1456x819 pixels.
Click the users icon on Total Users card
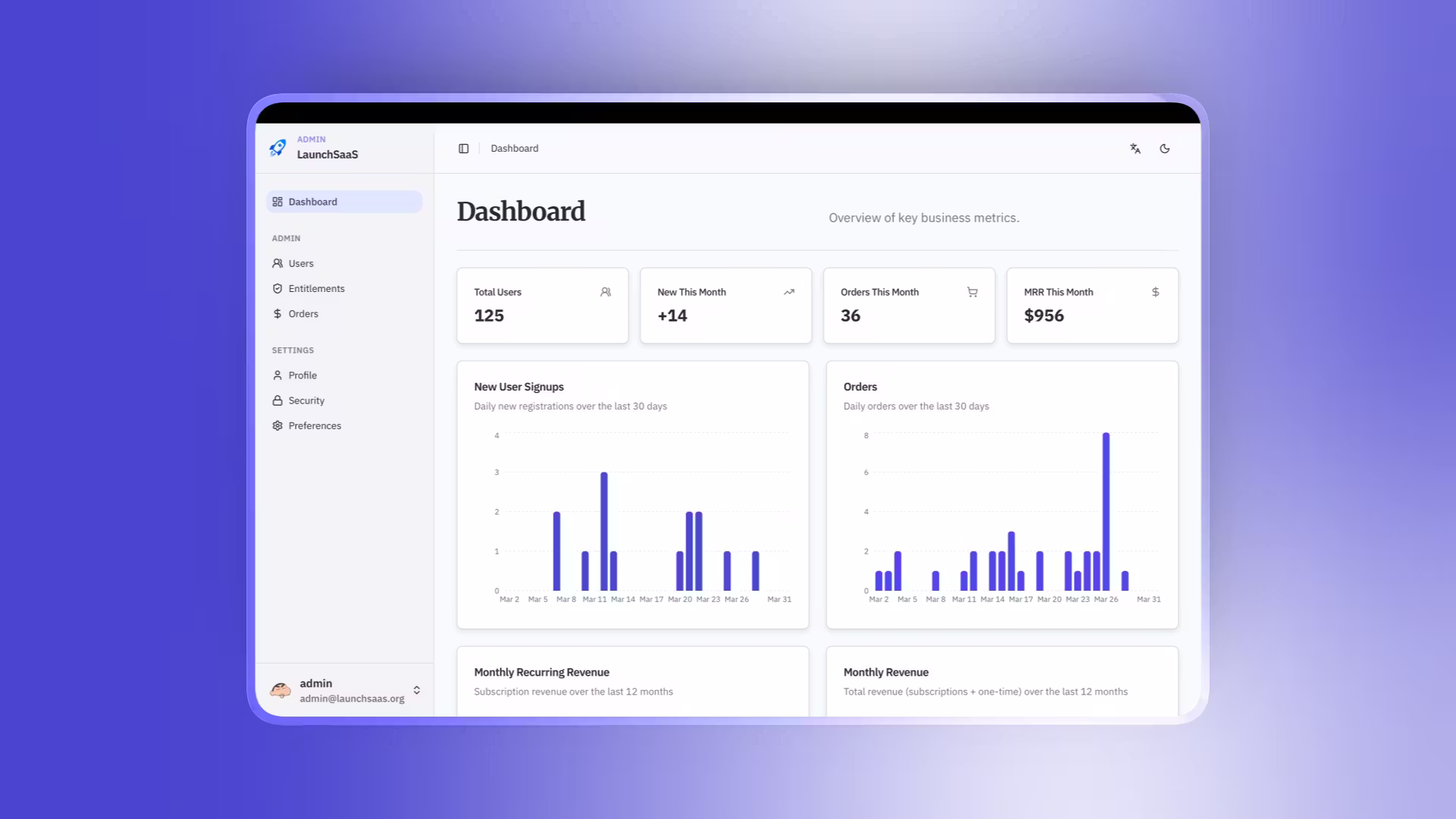605,292
